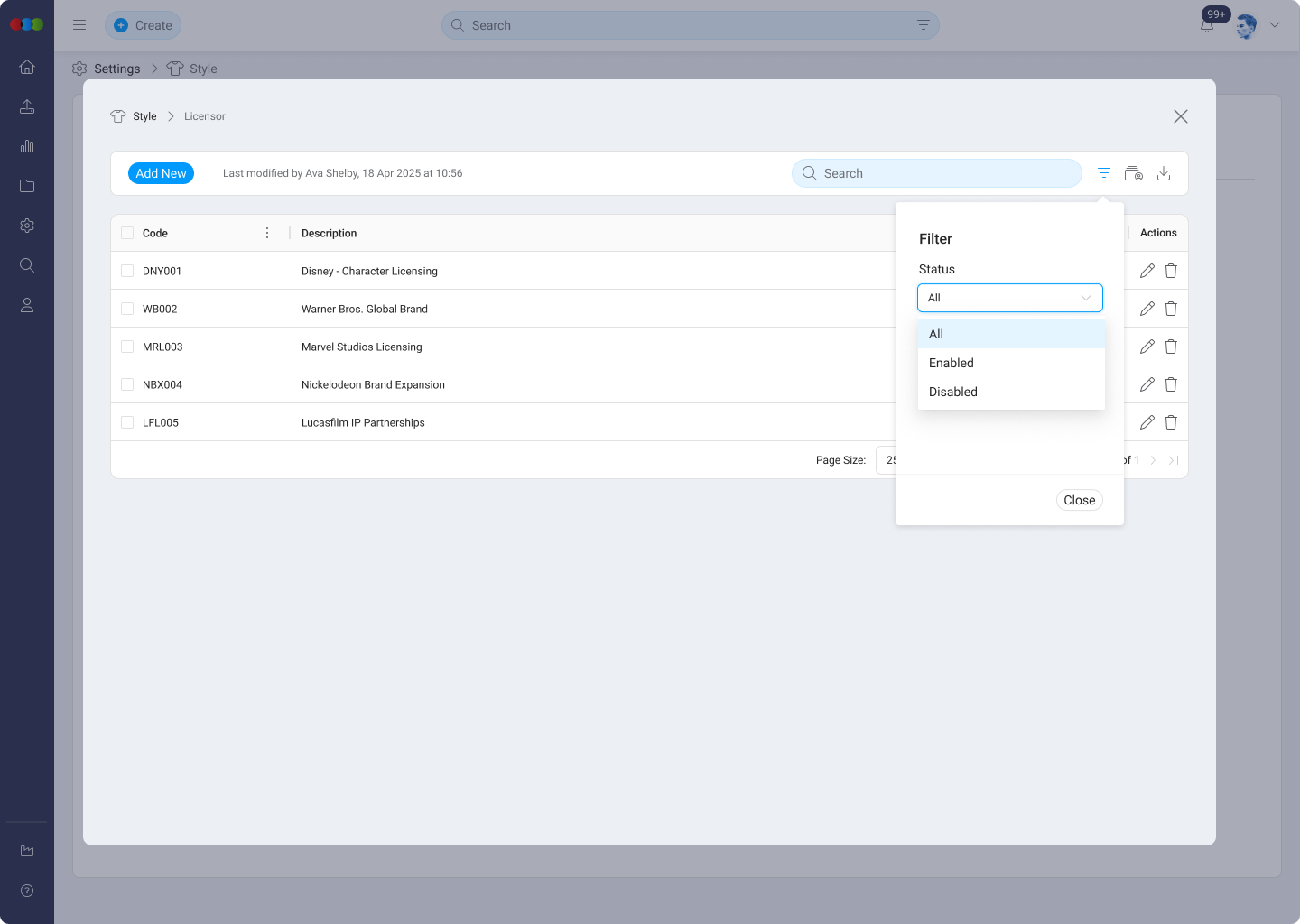Open the audit history icon beside the filter
This screenshot has height=924, width=1300.
pos(1133,172)
